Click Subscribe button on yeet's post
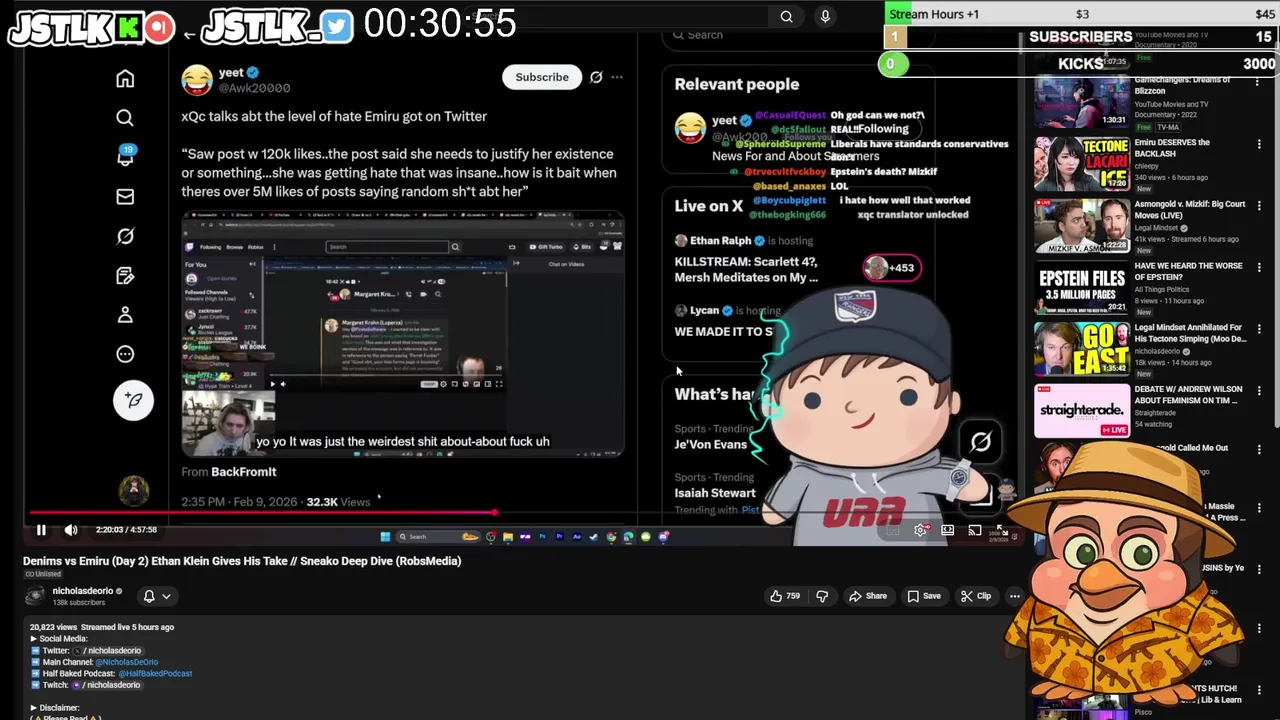Screen dimensions: 1280x720 pyautogui.click(x=542, y=77)
